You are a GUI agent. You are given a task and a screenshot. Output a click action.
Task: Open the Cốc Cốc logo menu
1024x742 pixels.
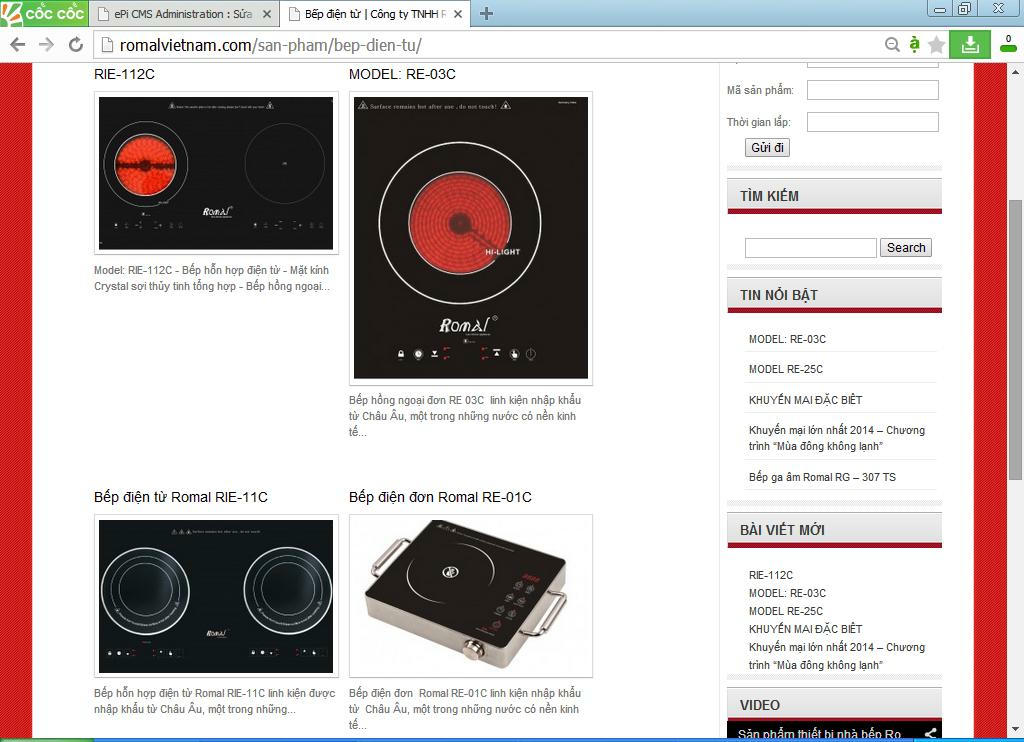[x=44, y=13]
